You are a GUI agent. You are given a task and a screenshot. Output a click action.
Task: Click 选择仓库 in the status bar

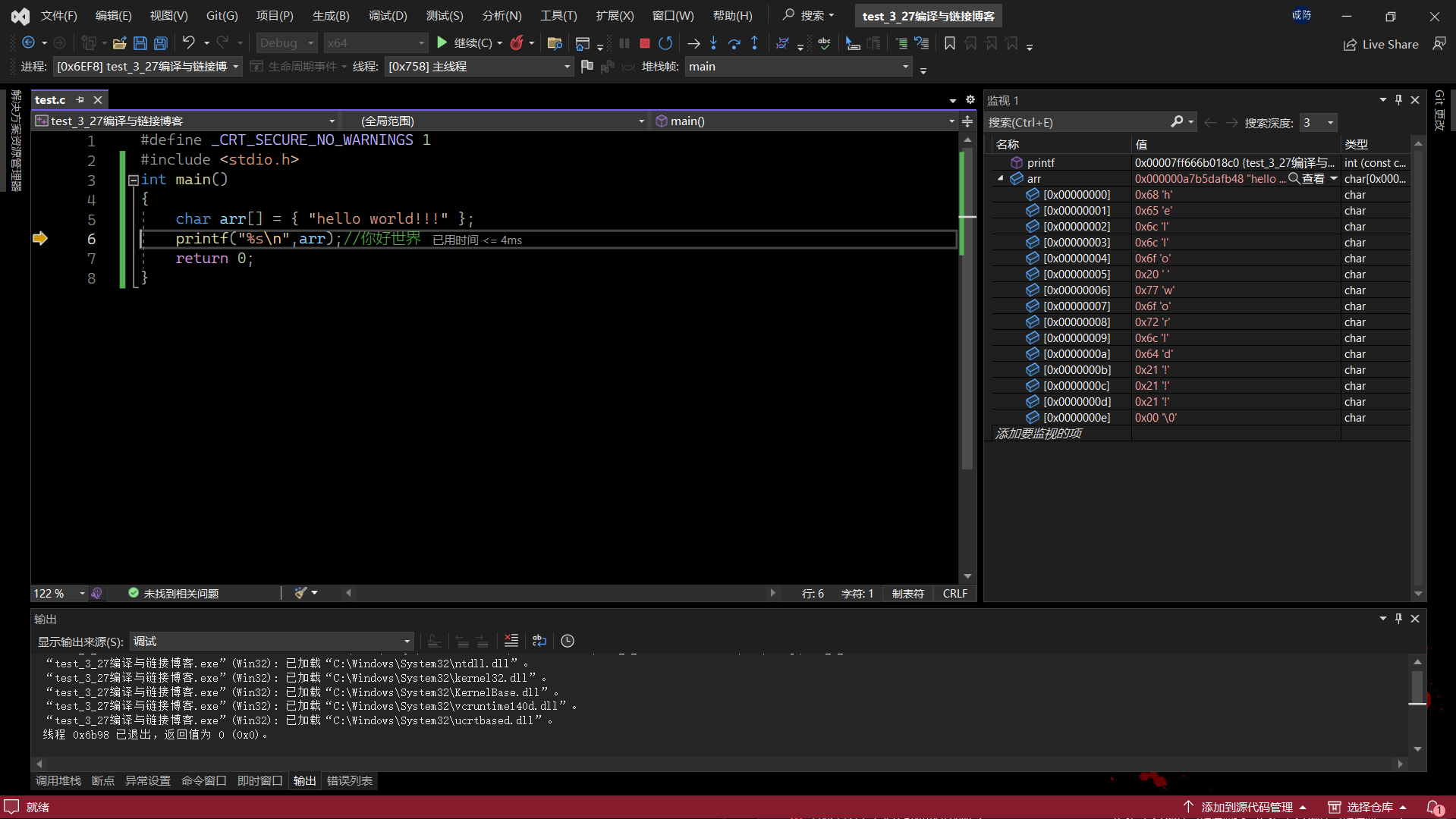(1368, 807)
